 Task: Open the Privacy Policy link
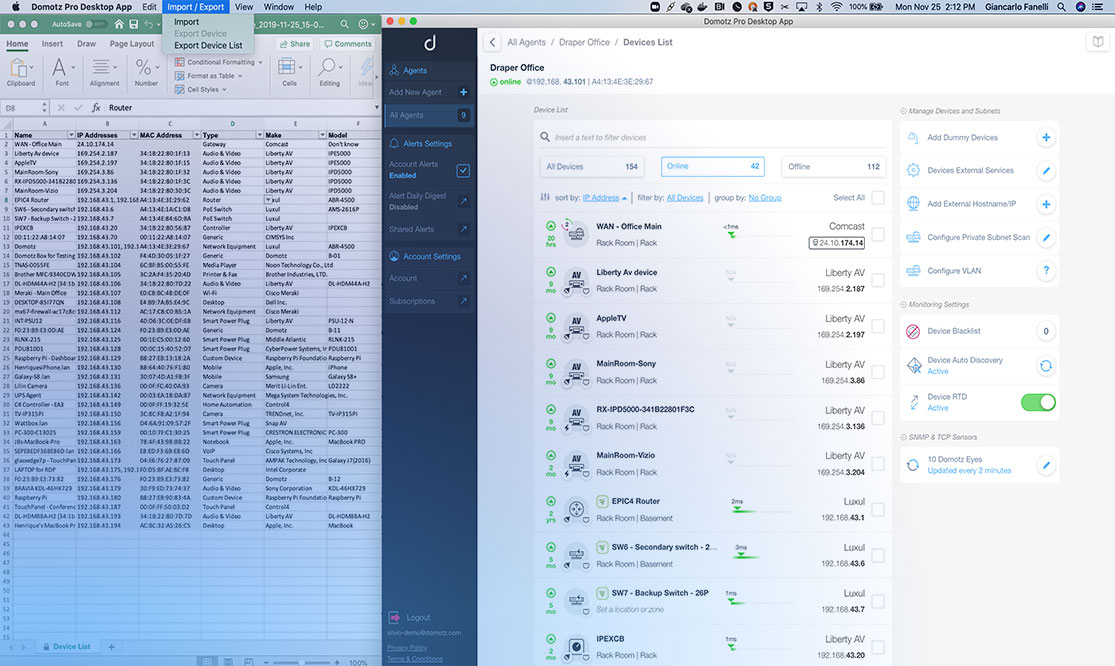pyautogui.click(x=407, y=650)
